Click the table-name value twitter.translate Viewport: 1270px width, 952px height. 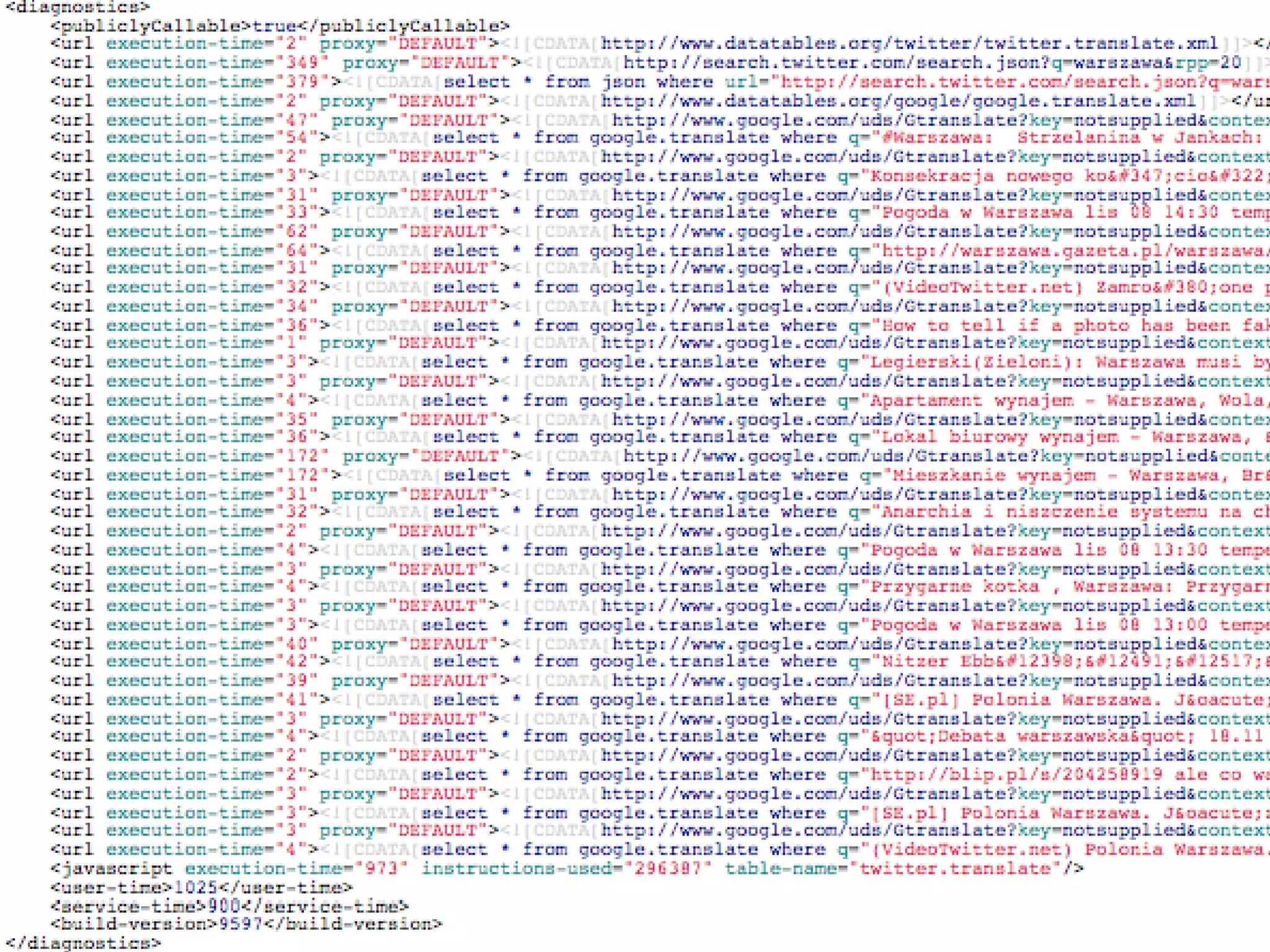(954, 868)
